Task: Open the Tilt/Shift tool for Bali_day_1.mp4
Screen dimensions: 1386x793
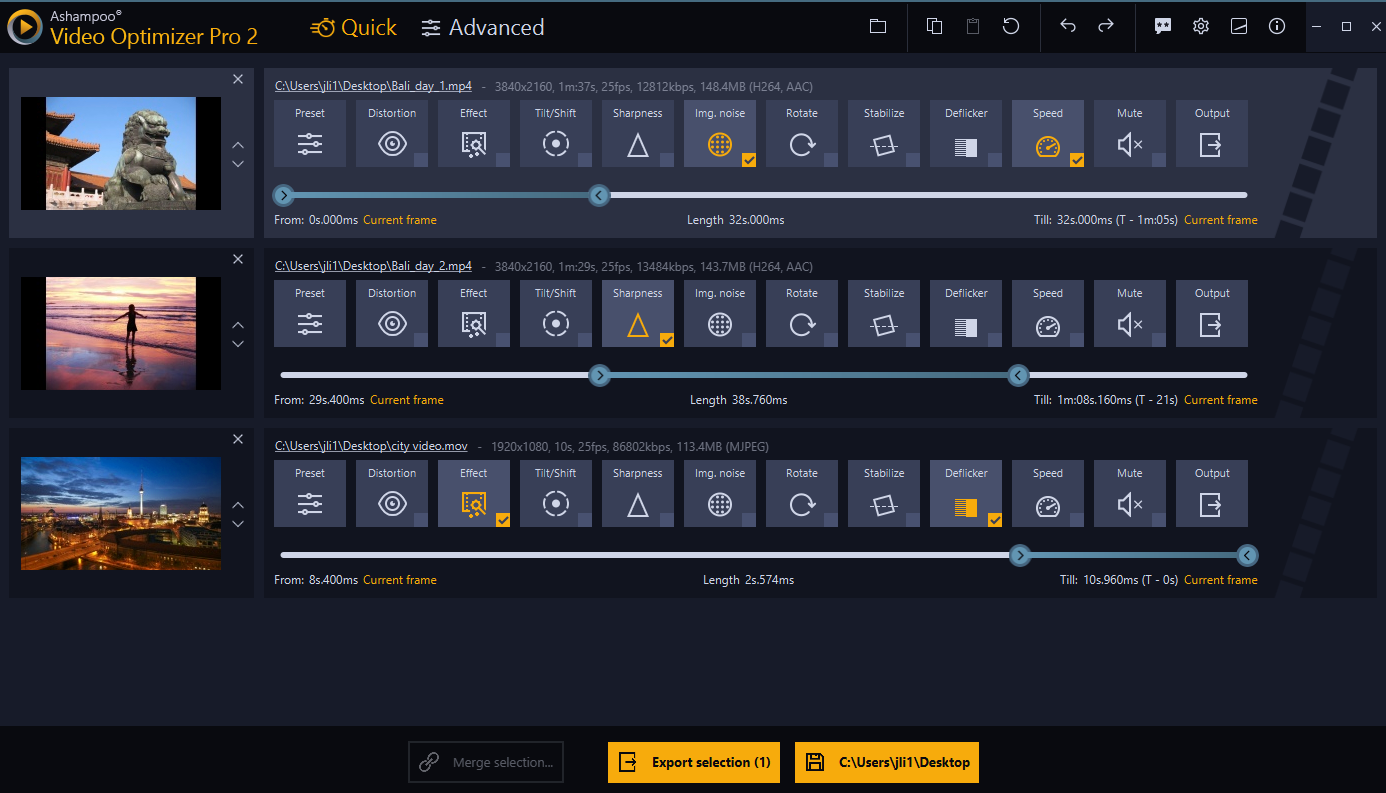Action: coord(556,133)
